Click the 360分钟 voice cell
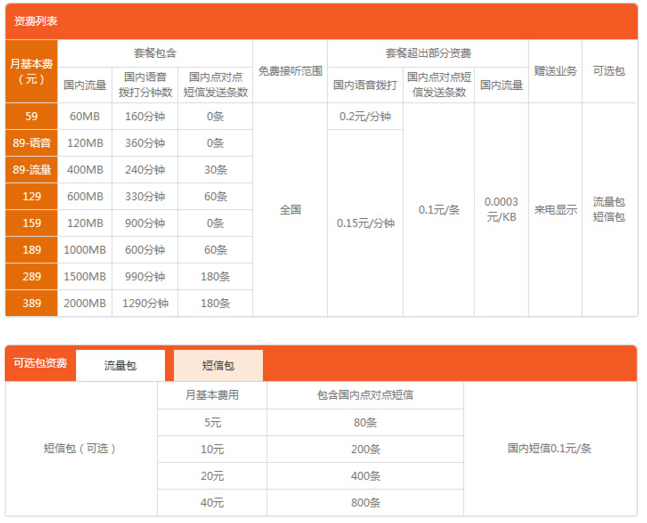This screenshot has width=647, height=523. pos(145,143)
